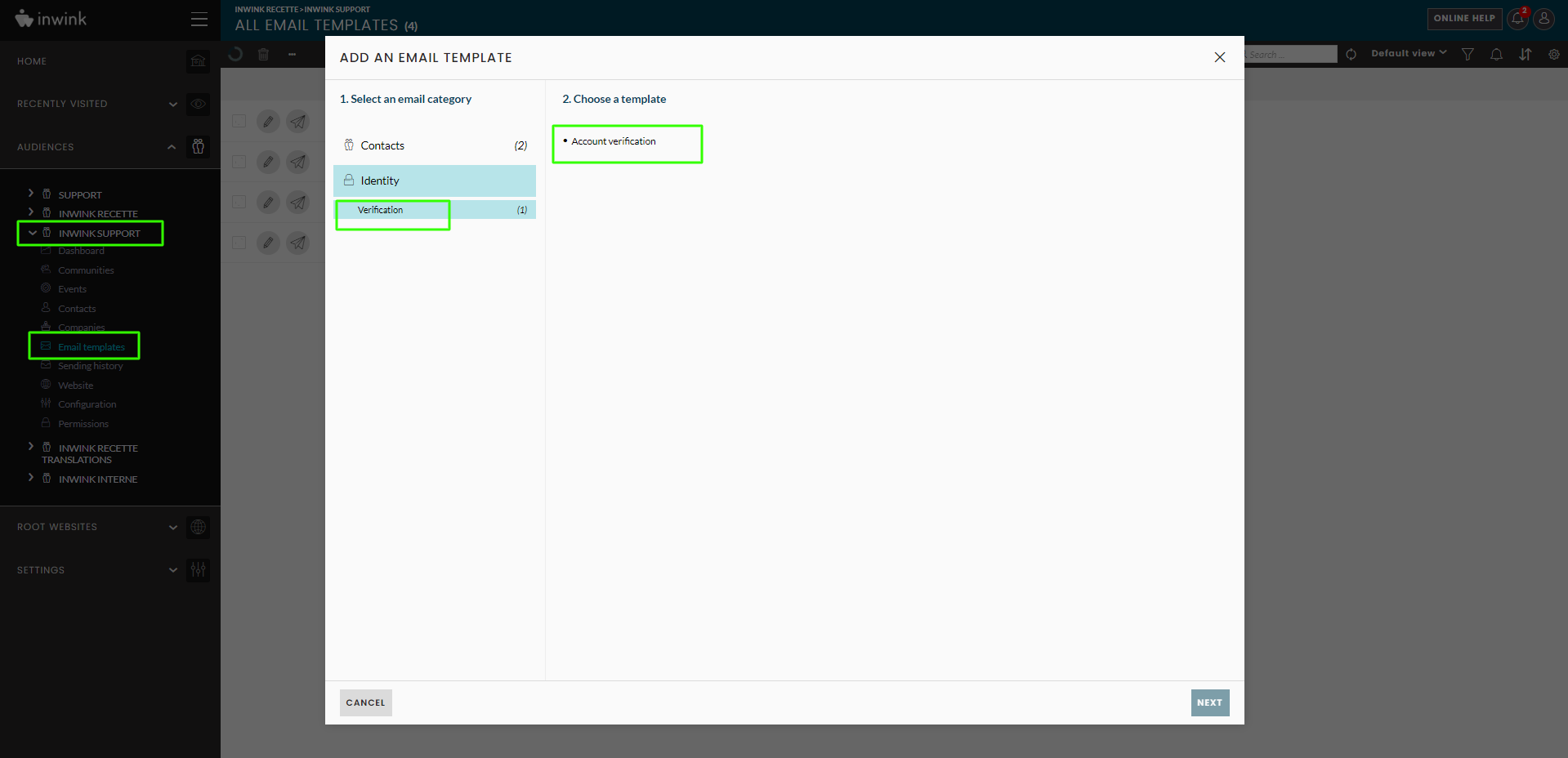The height and width of the screenshot is (758, 1568).
Task: Open the Default view dropdown
Action: coord(1408,54)
